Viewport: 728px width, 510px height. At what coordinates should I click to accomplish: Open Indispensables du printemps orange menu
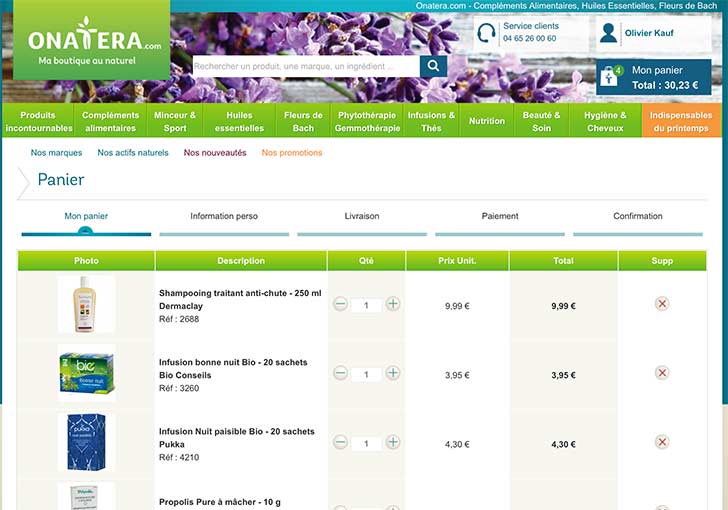(x=681, y=121)
